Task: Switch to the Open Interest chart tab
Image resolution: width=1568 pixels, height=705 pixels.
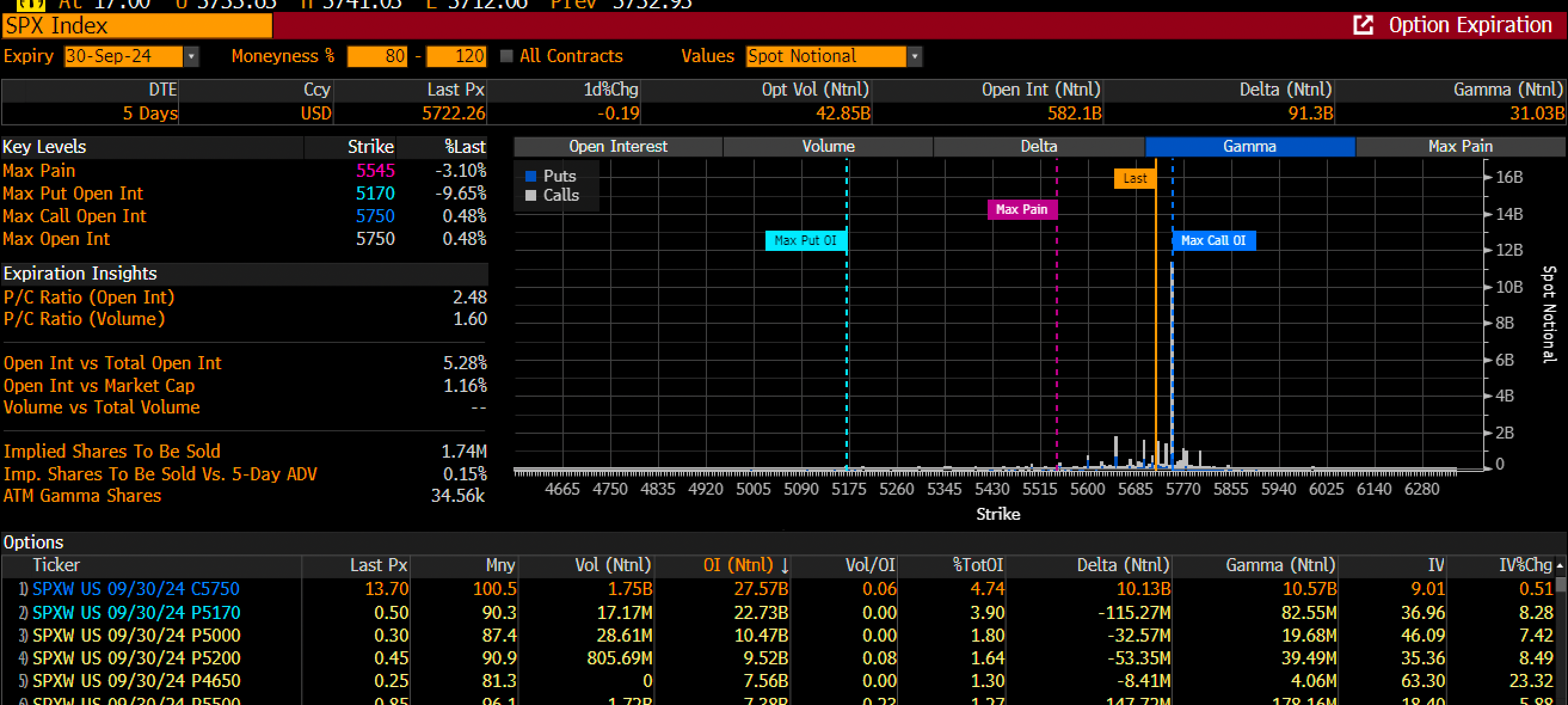Action: (618, 146)
